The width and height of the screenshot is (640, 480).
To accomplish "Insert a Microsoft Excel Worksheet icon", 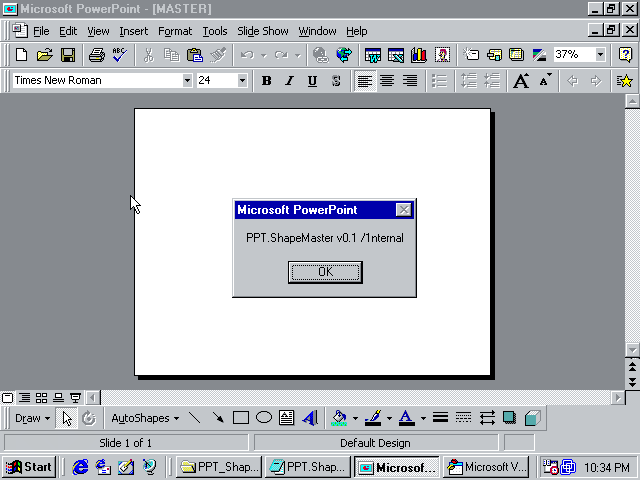I will click(x=396, y=55).
